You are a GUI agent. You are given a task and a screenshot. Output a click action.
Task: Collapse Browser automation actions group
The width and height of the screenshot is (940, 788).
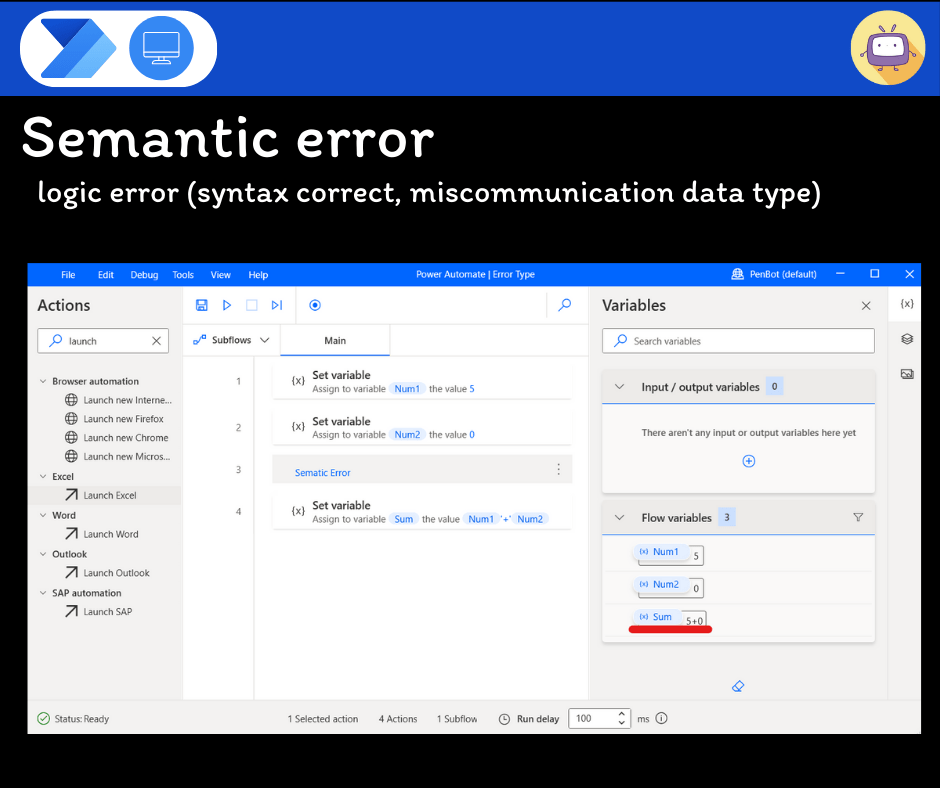[x=43, y=381]
